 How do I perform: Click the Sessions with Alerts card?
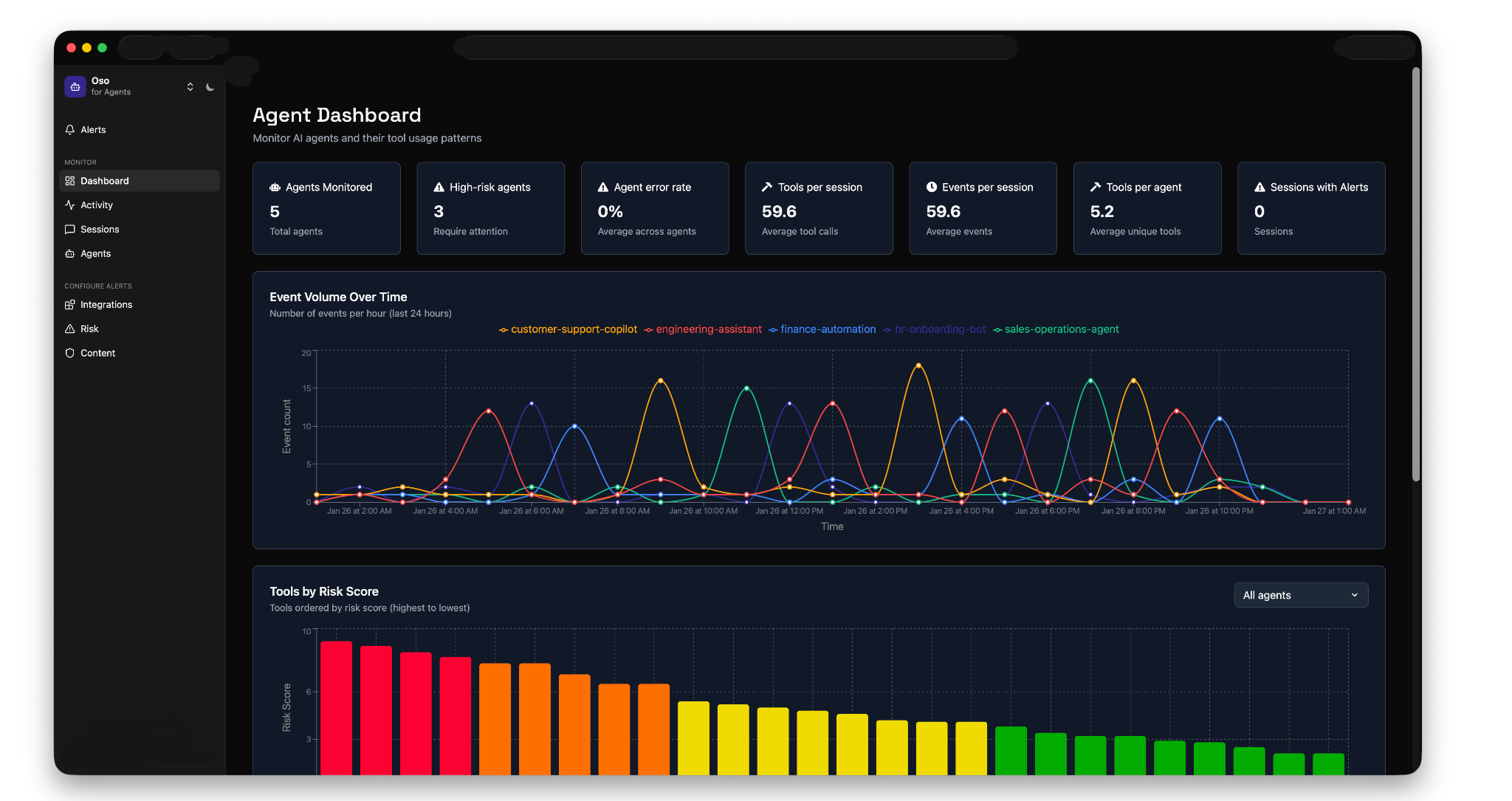click(x=1310, y=208)
